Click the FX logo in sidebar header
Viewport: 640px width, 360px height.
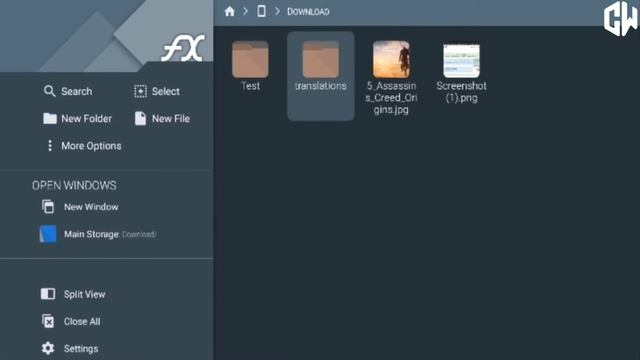[183, 48]
